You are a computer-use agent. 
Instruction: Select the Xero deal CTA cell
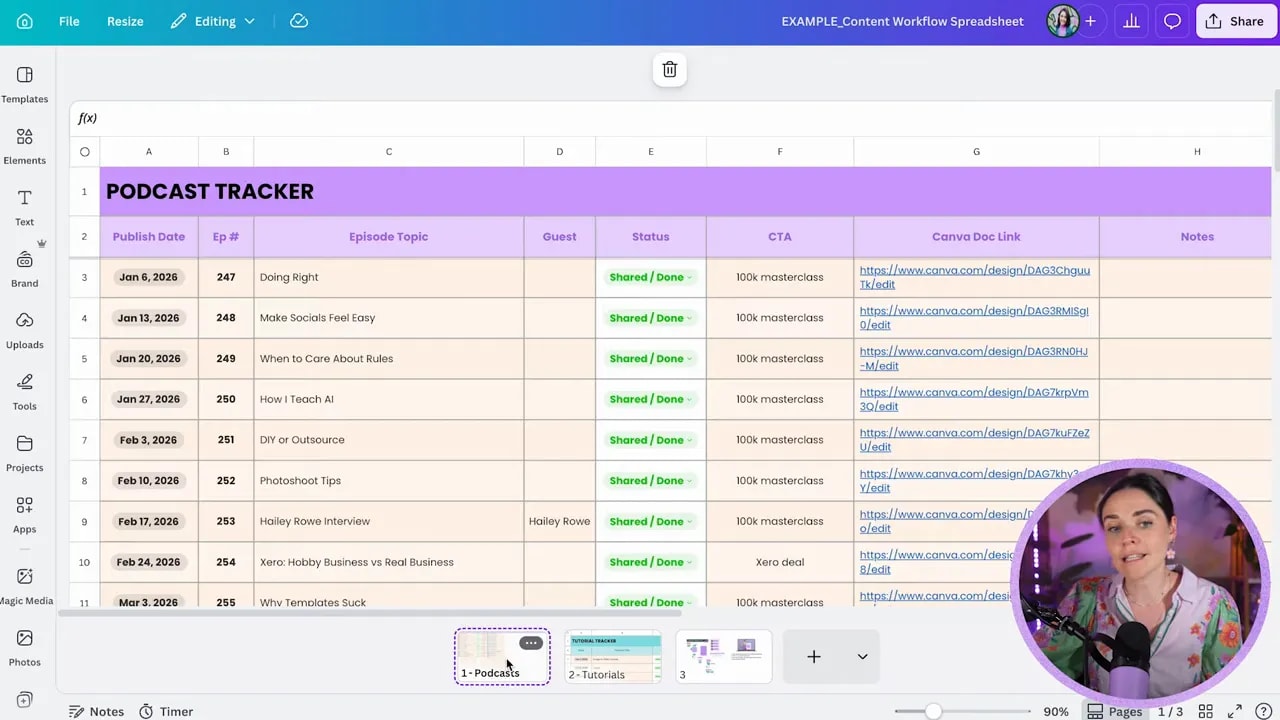coord(780,562)
